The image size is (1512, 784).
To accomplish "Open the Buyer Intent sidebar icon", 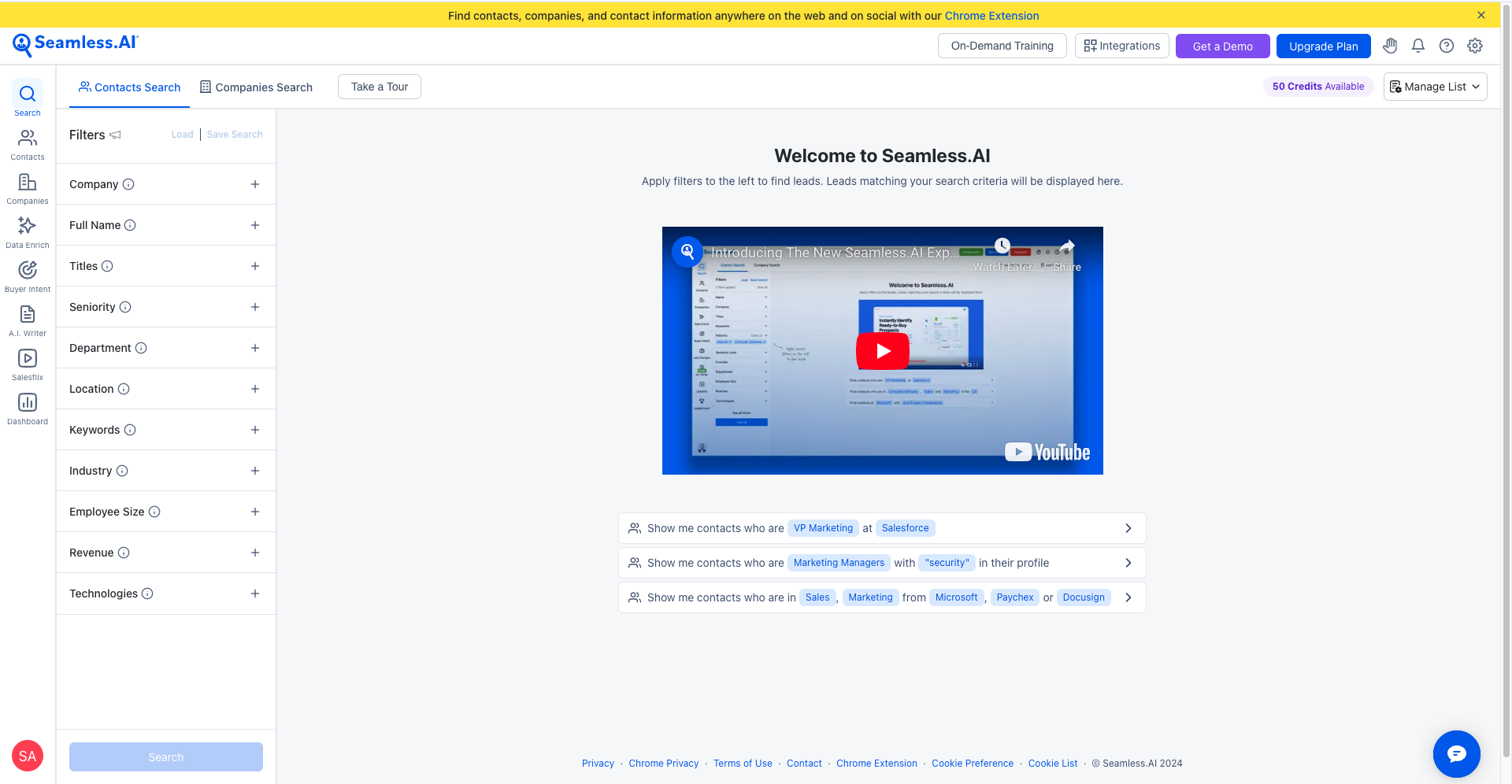I will click(x=28, y=276).
